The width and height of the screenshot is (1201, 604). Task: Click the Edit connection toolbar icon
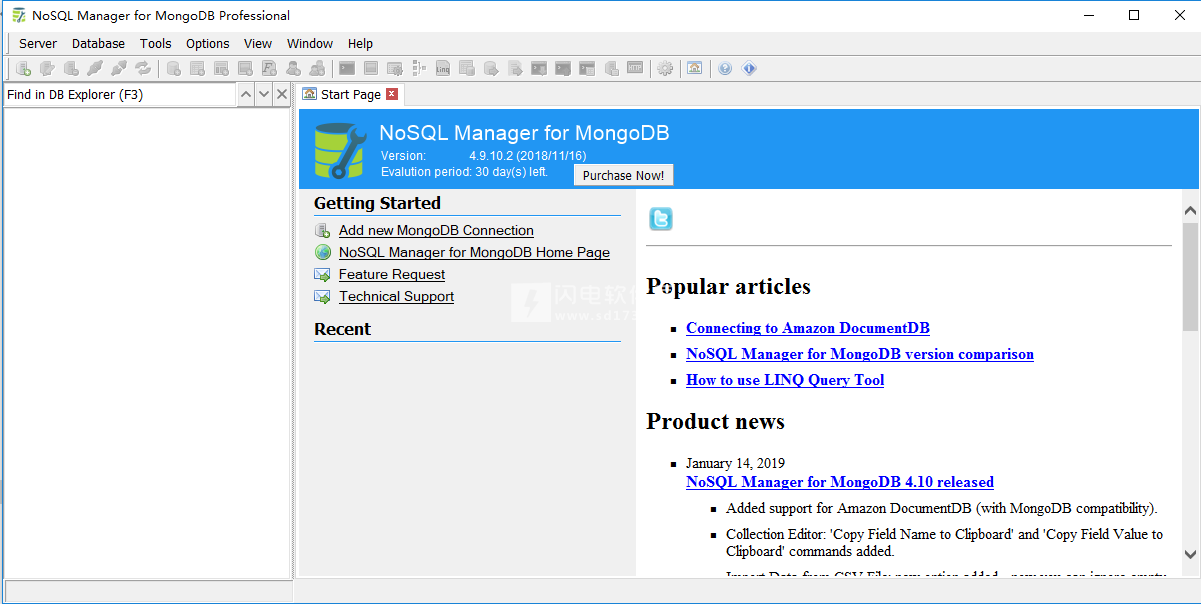click(x=47, y=68)
